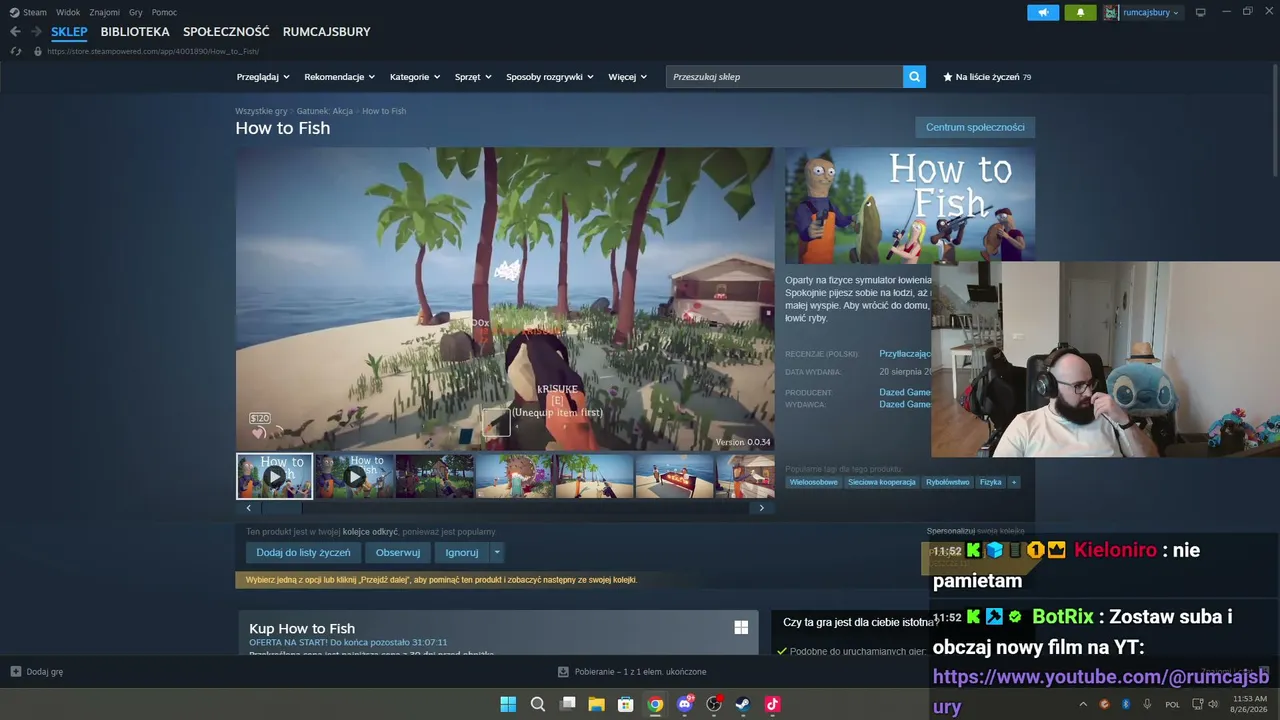This screenshot has height=720, width=1280.
Task: Open OBS Studio from the taskbar
Action: click(714, 704)
